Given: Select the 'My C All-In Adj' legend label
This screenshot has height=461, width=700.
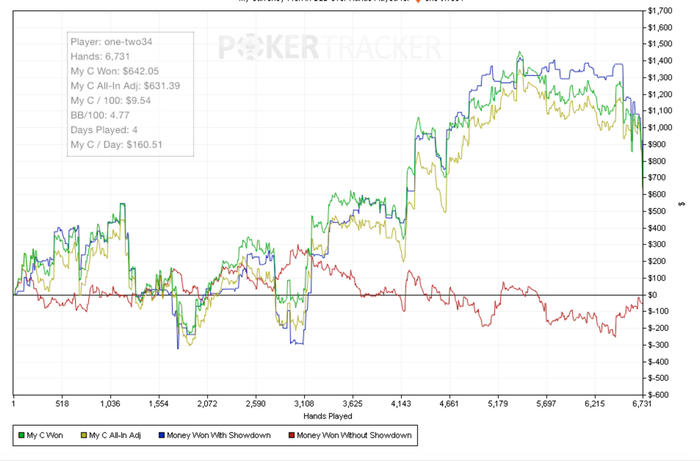Looking at the screenshot, I should click(x=115, y=435).
